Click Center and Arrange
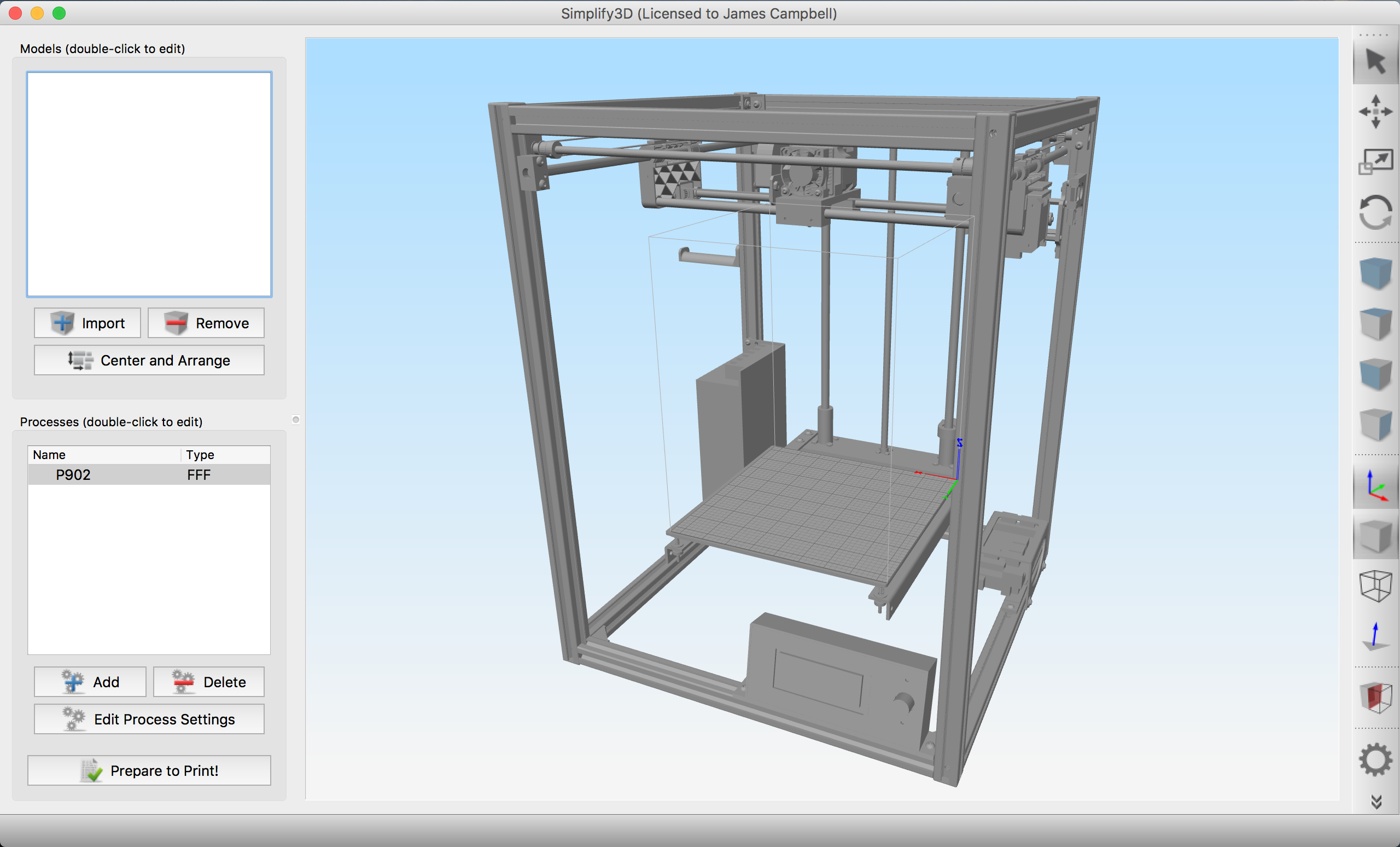 (149, 361)
